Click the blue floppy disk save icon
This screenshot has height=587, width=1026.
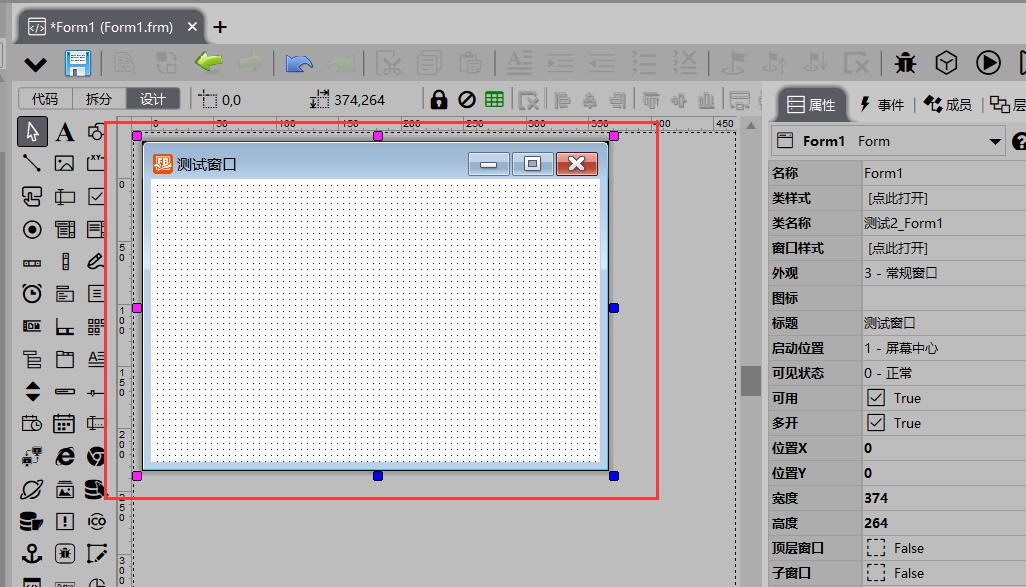[77, 64]
